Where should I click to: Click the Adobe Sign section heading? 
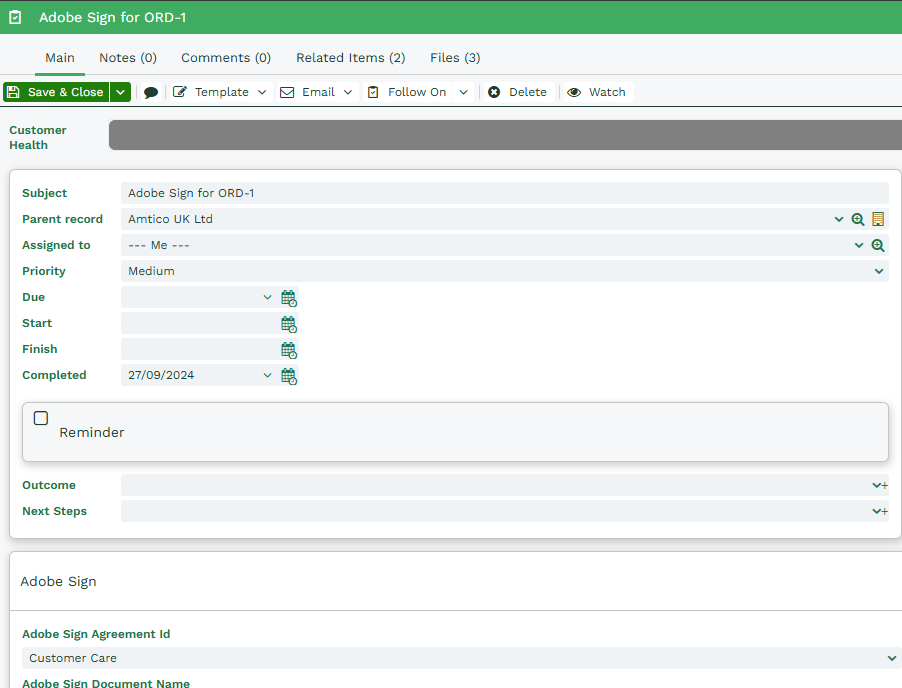(x=58, y=582)
